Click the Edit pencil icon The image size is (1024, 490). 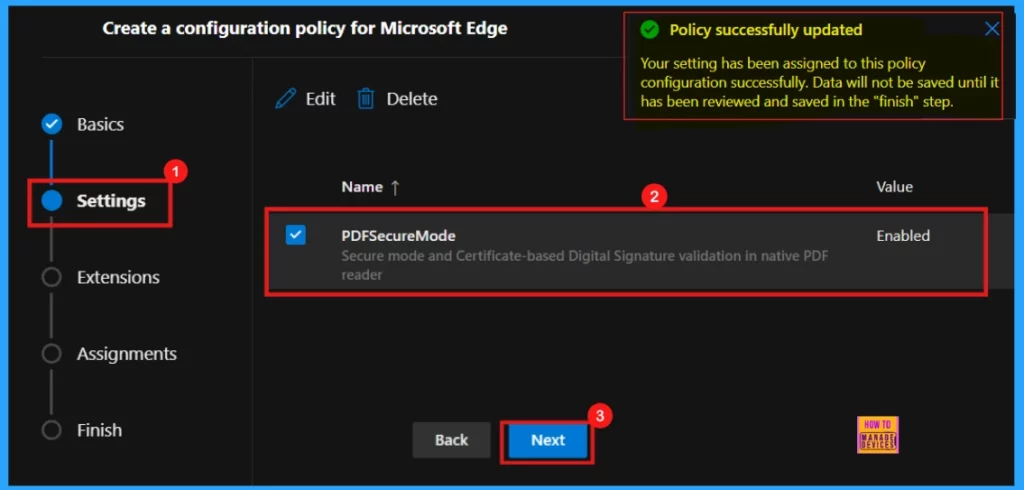point(285,99)
